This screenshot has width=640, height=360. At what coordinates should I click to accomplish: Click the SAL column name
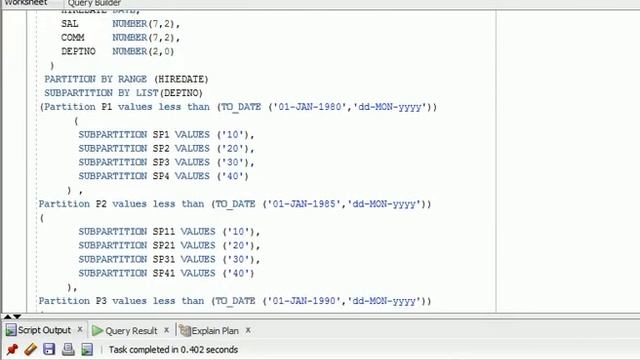pyautogui.click(x=69, y=24)
